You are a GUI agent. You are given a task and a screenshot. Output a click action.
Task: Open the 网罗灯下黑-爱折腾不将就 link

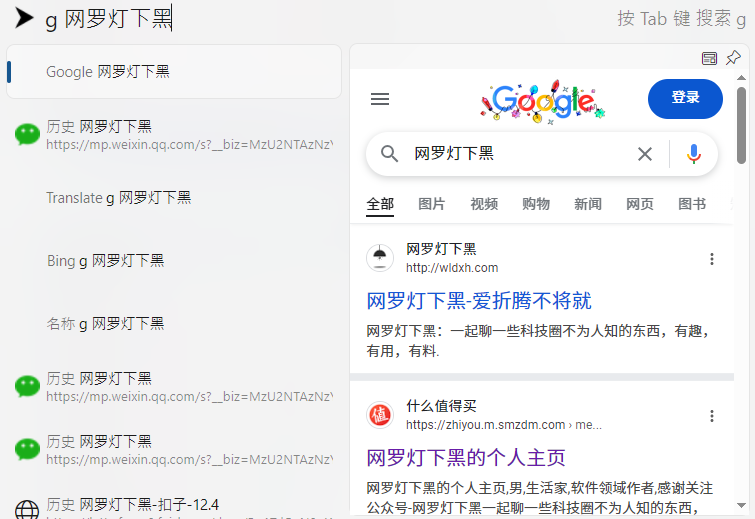point(479,301)
